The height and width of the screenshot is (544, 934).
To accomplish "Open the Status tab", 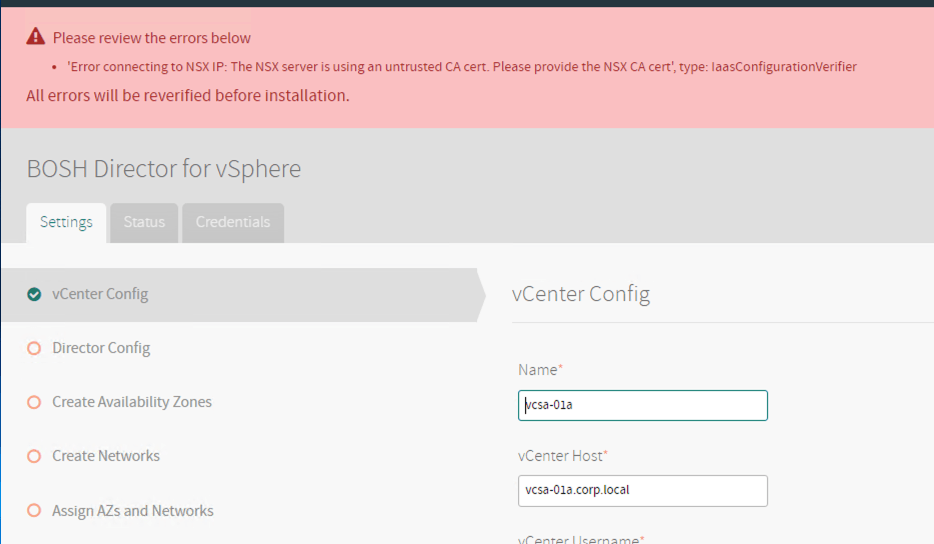I will (x=144, y=222).
